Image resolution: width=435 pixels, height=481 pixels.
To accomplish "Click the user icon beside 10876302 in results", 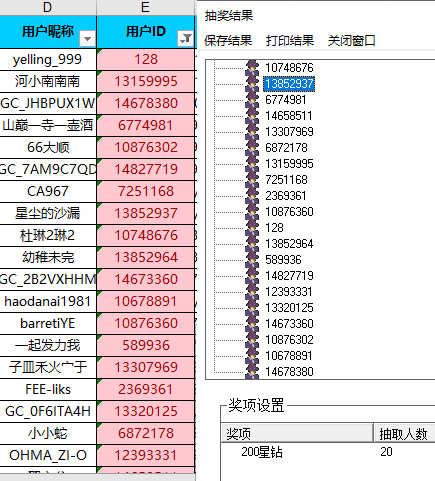I will (252, 340).
